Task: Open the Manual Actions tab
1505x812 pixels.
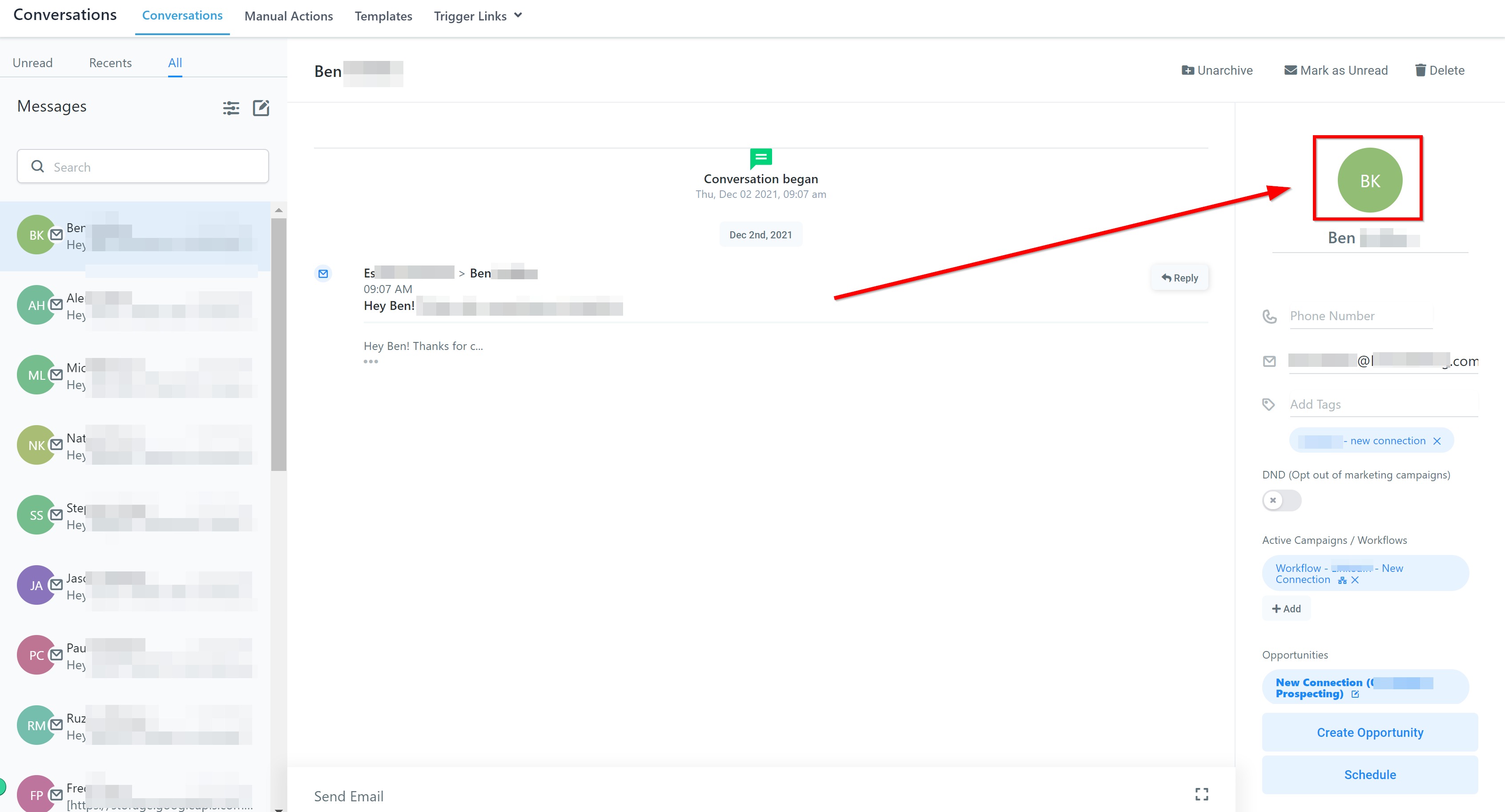Action: (289, 16)
